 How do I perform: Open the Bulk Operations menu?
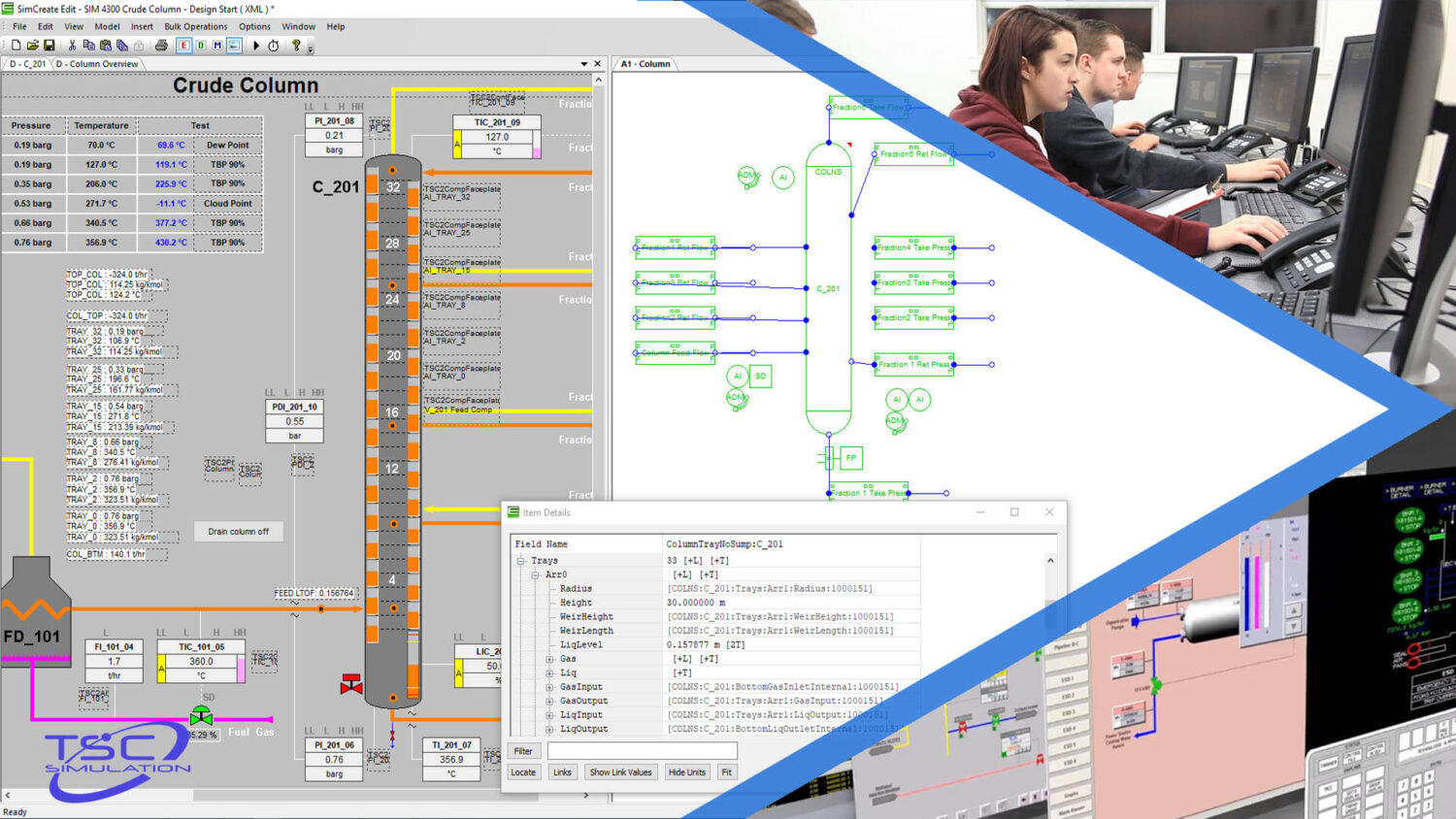coord(195,26)
